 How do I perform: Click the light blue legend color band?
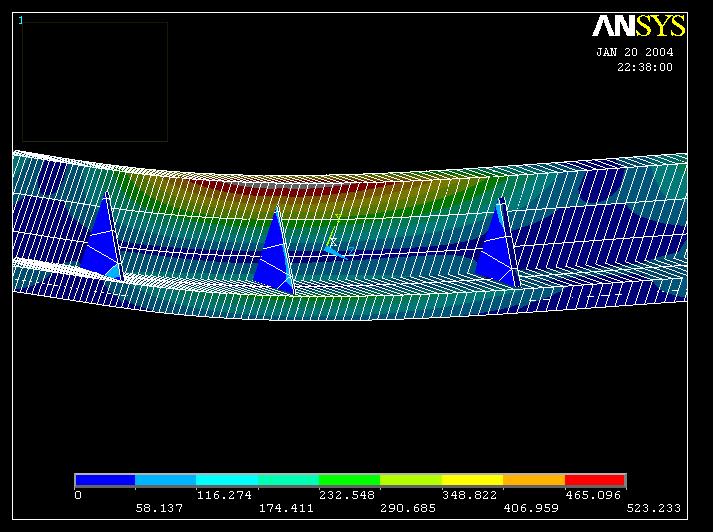pos(166,480)
